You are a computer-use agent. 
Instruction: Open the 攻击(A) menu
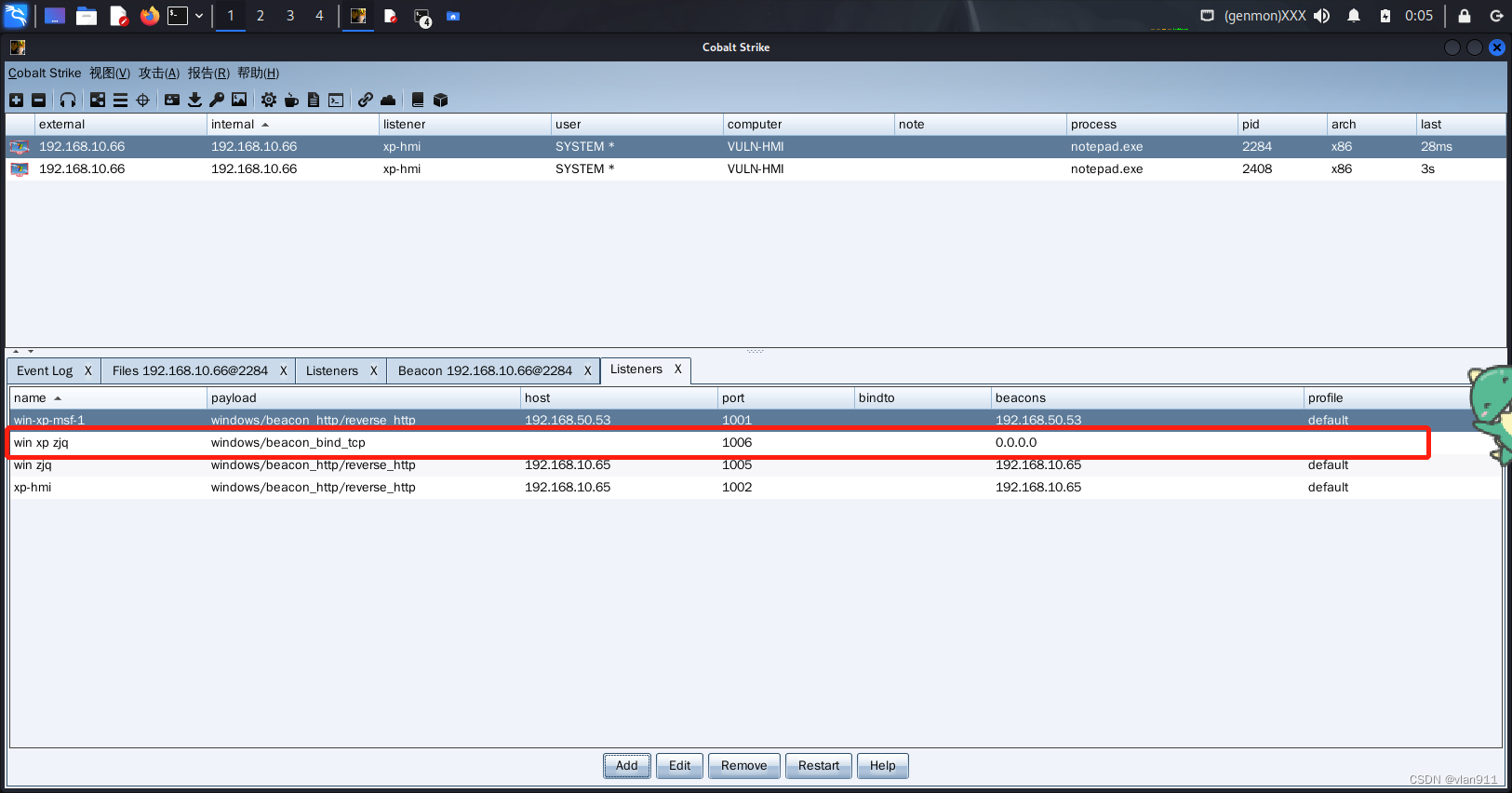click(x=159, y=74)
